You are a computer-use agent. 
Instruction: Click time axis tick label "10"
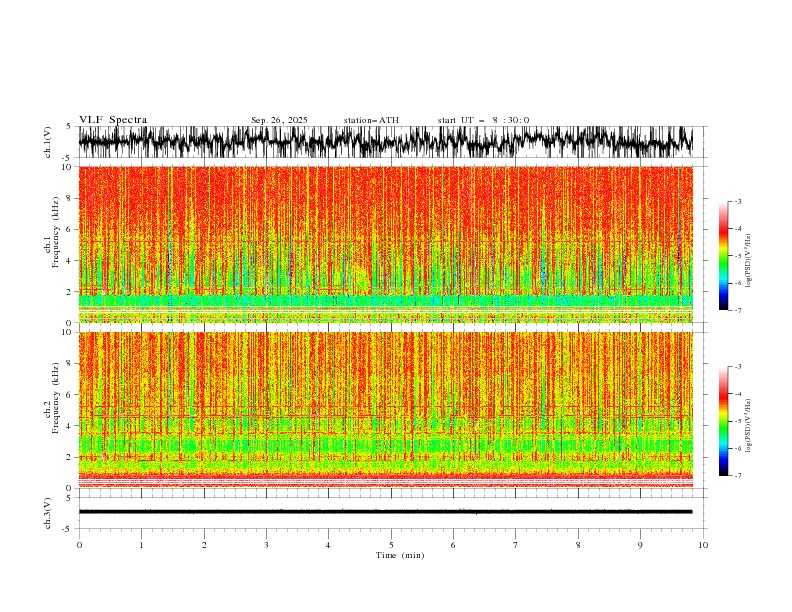[x=703, y=545]
